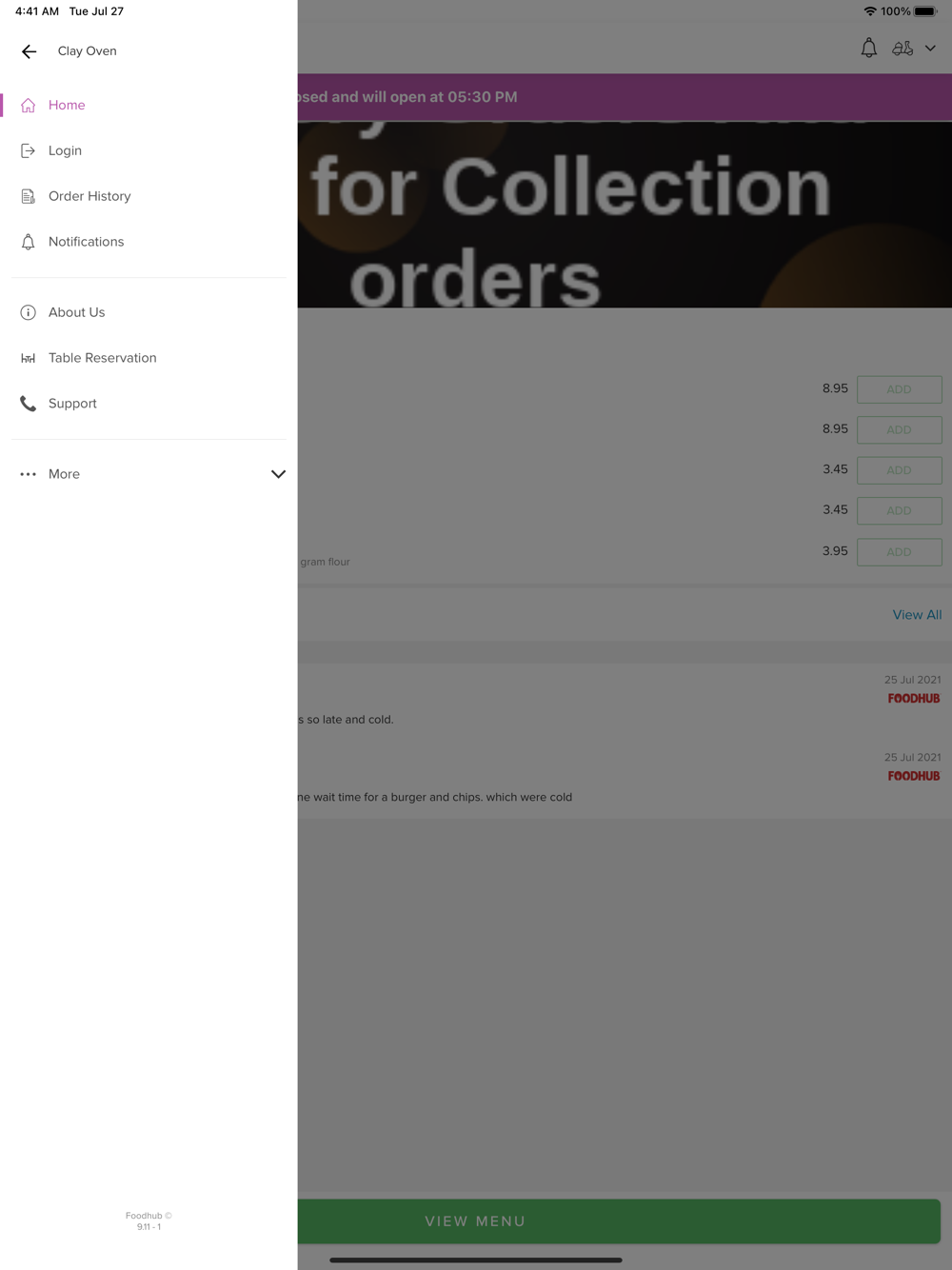Click the Home house icon
The width and height of the screenshot is (952, 1270).
29,105
